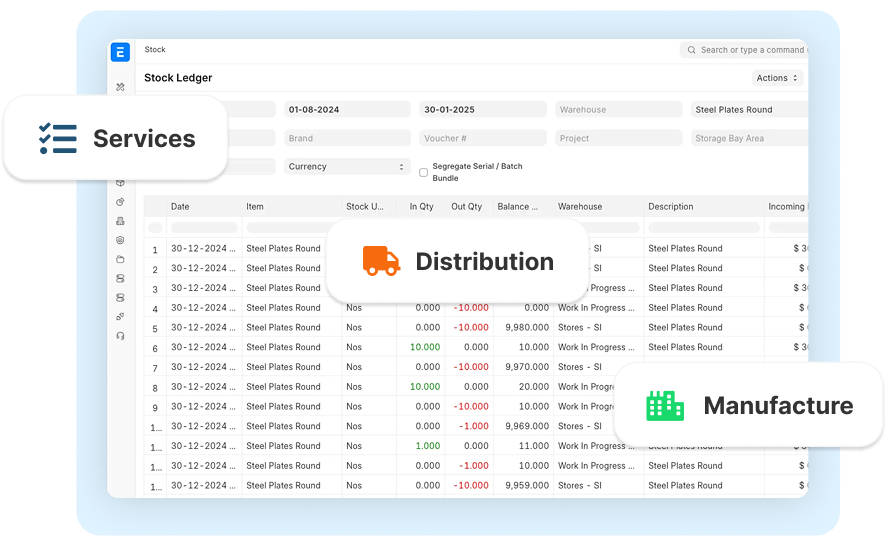Viewport: 887px width, 543px height.
Task: Click the orange Distribution truck icon
Action: point(380,261)
